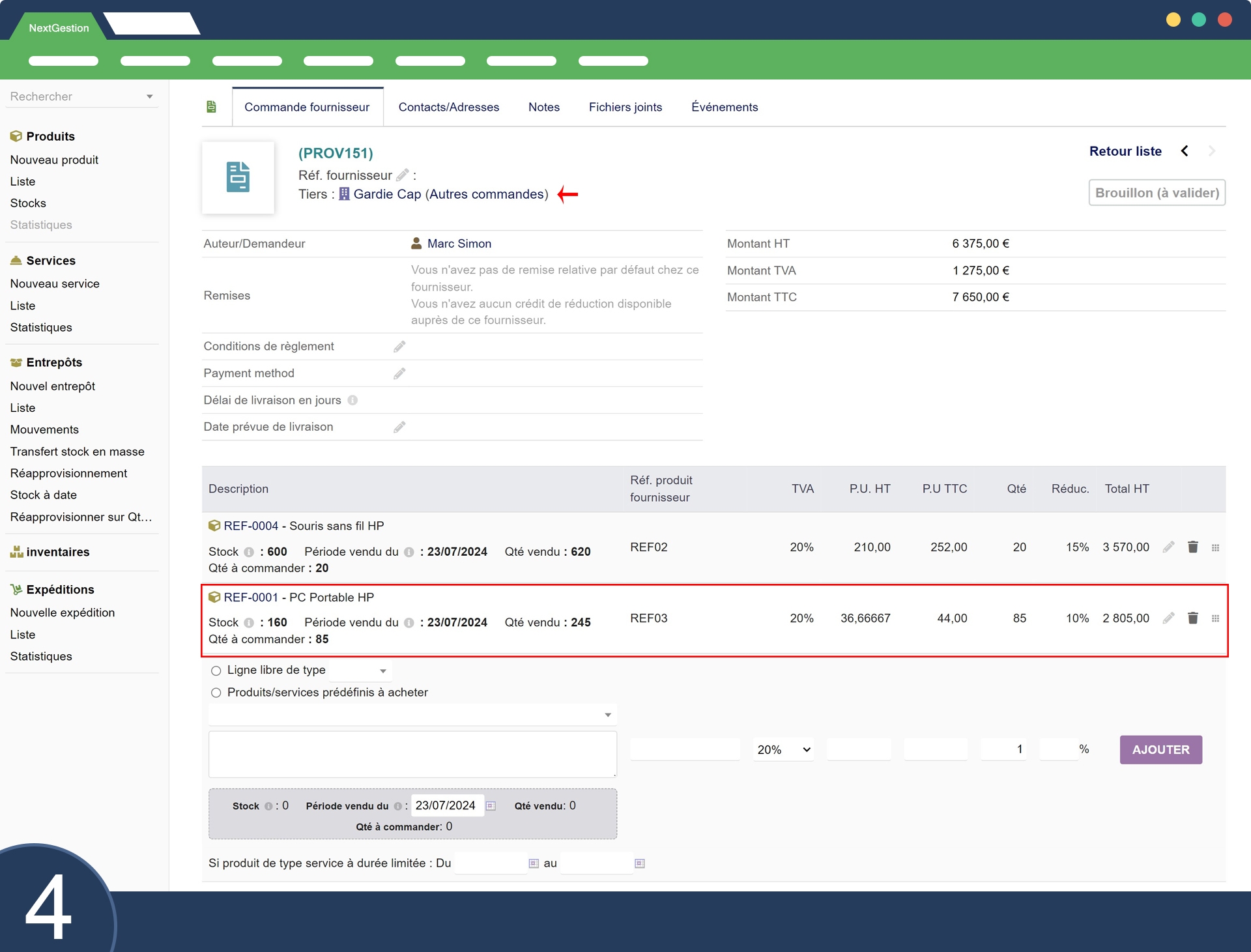This screenshot has height=952, width=1251.
Task: Expand the Rechercher dropdown in sidebar
Action: pyautogui.click(x=149, y=96)
